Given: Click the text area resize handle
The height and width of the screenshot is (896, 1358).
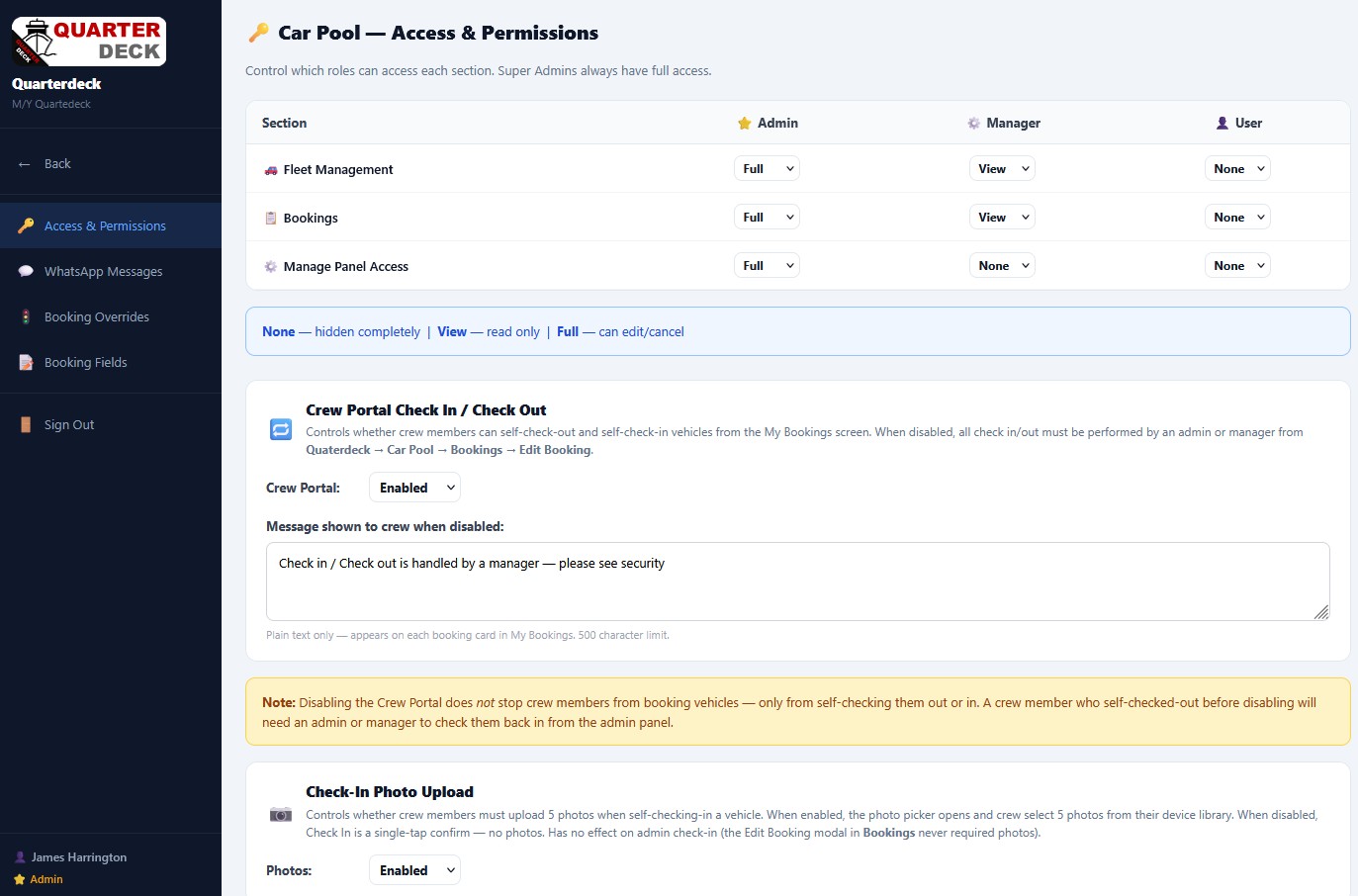Looking at the screenshot, I should click(x=1321, y=612).
